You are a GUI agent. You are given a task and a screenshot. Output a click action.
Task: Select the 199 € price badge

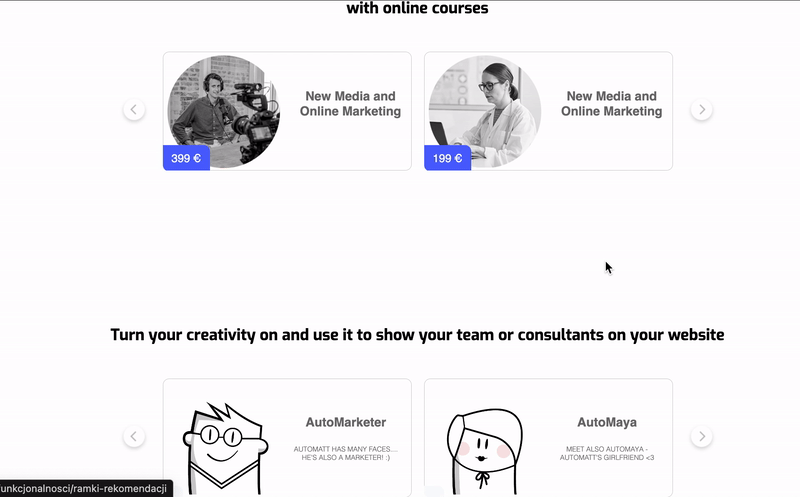coord(447,158)
